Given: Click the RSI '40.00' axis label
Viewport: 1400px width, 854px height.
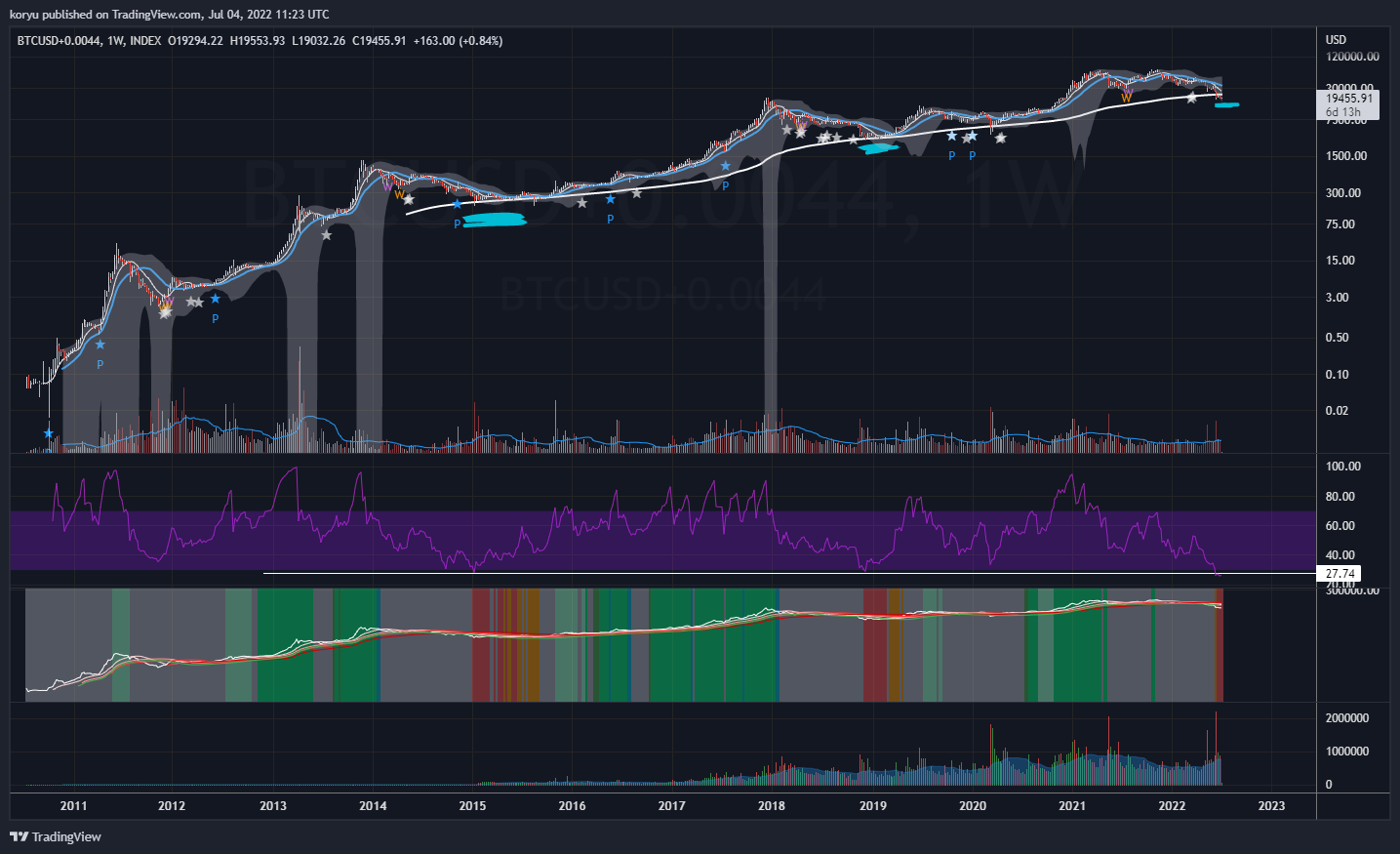Looking at the screenshot, I should click(1340, 555).
